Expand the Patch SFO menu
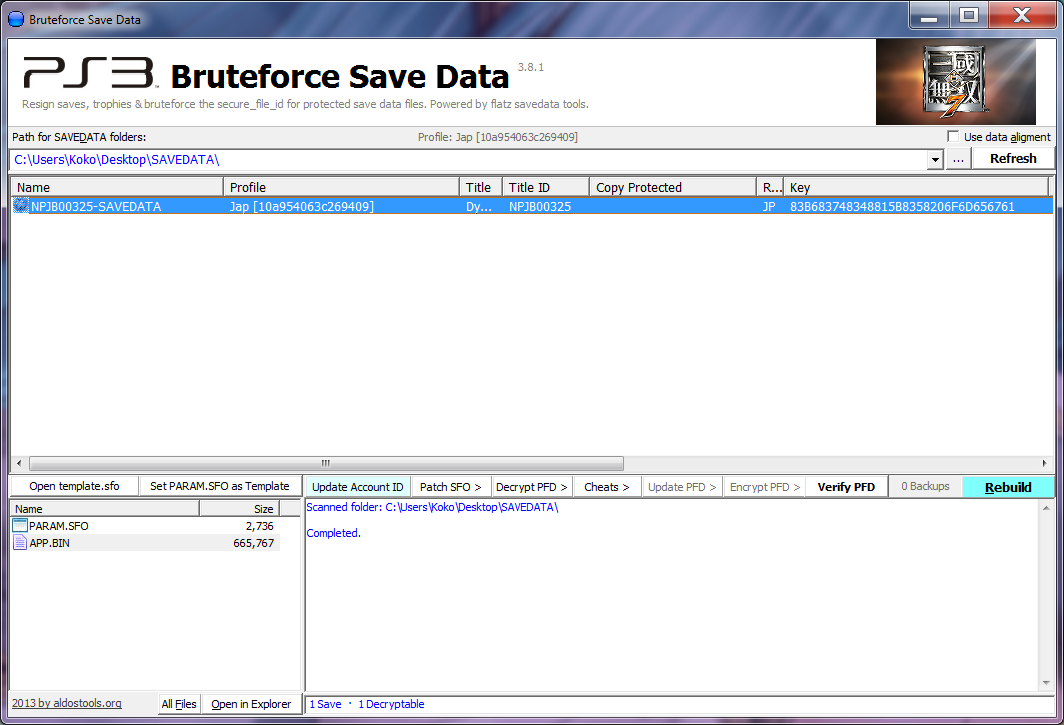 [451, 487]
